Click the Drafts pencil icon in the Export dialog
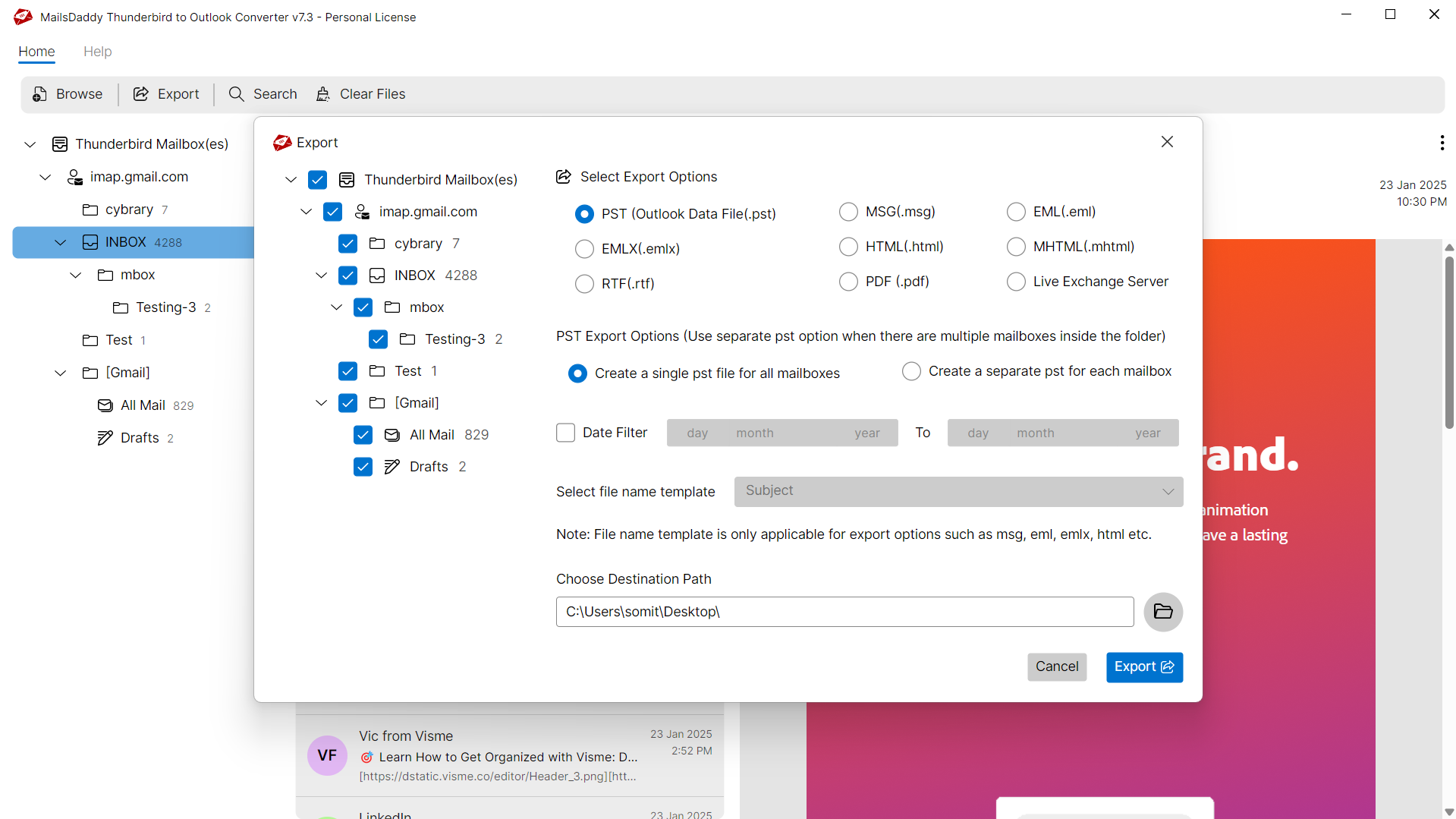 point(392,467)
